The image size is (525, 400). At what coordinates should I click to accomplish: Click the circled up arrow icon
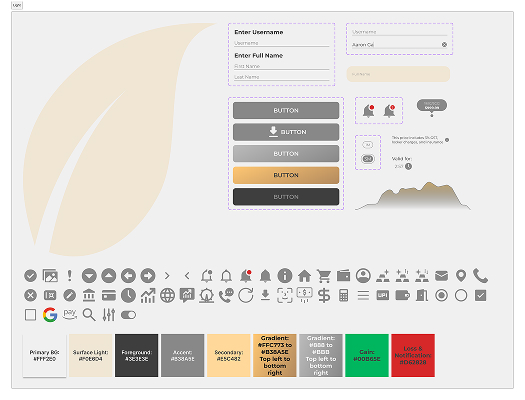click(x=109, y=276)
